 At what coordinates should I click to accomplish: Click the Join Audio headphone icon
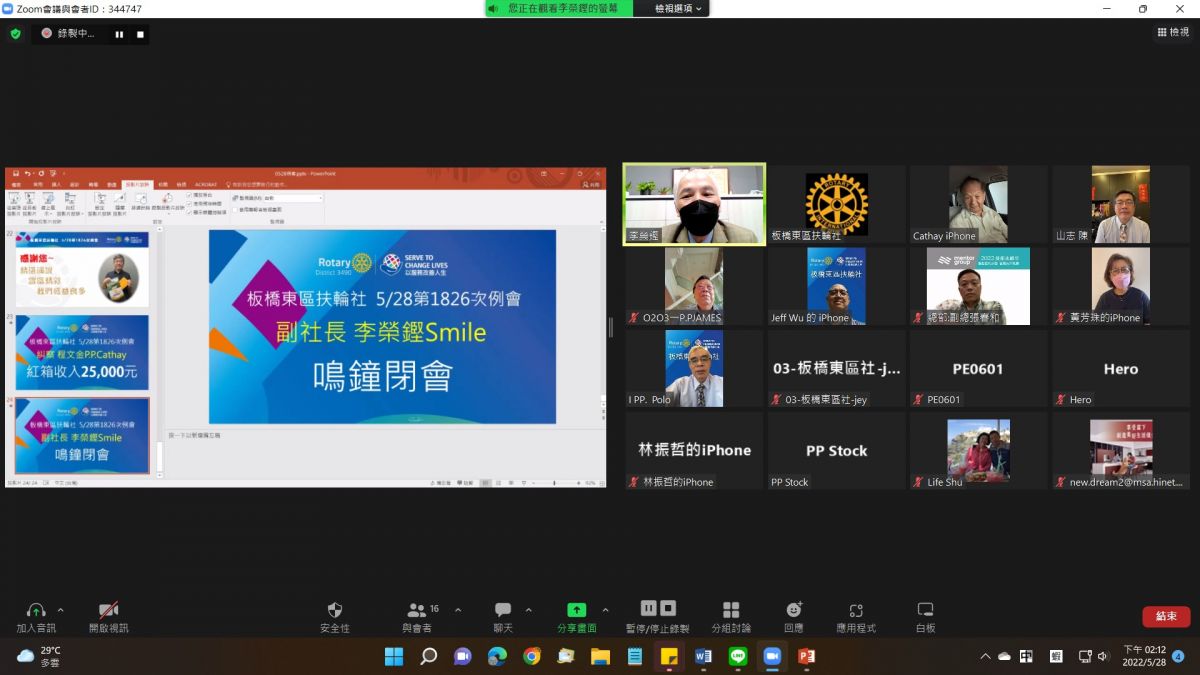tap(36, 610)
